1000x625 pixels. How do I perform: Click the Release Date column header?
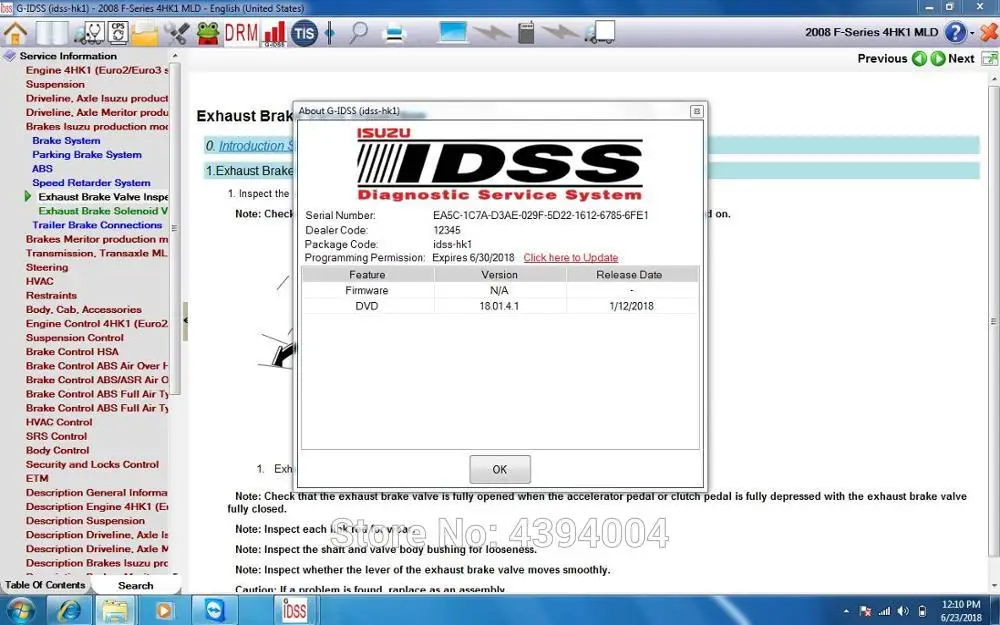pyautogui.click(x=630, y=275)
